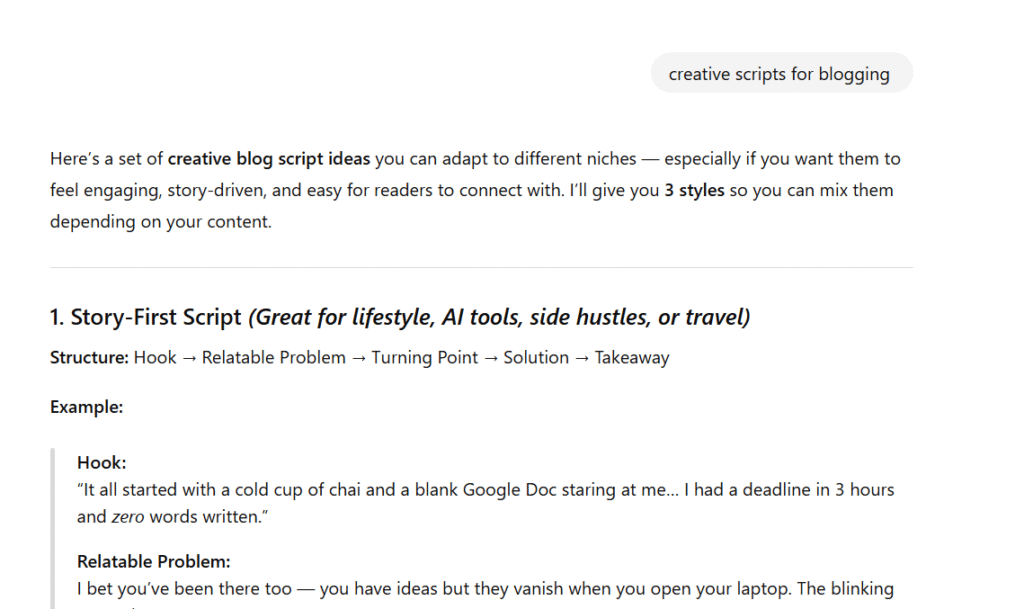
Task: Click "Turning Point" in the structure line
Action: (424, 358)
